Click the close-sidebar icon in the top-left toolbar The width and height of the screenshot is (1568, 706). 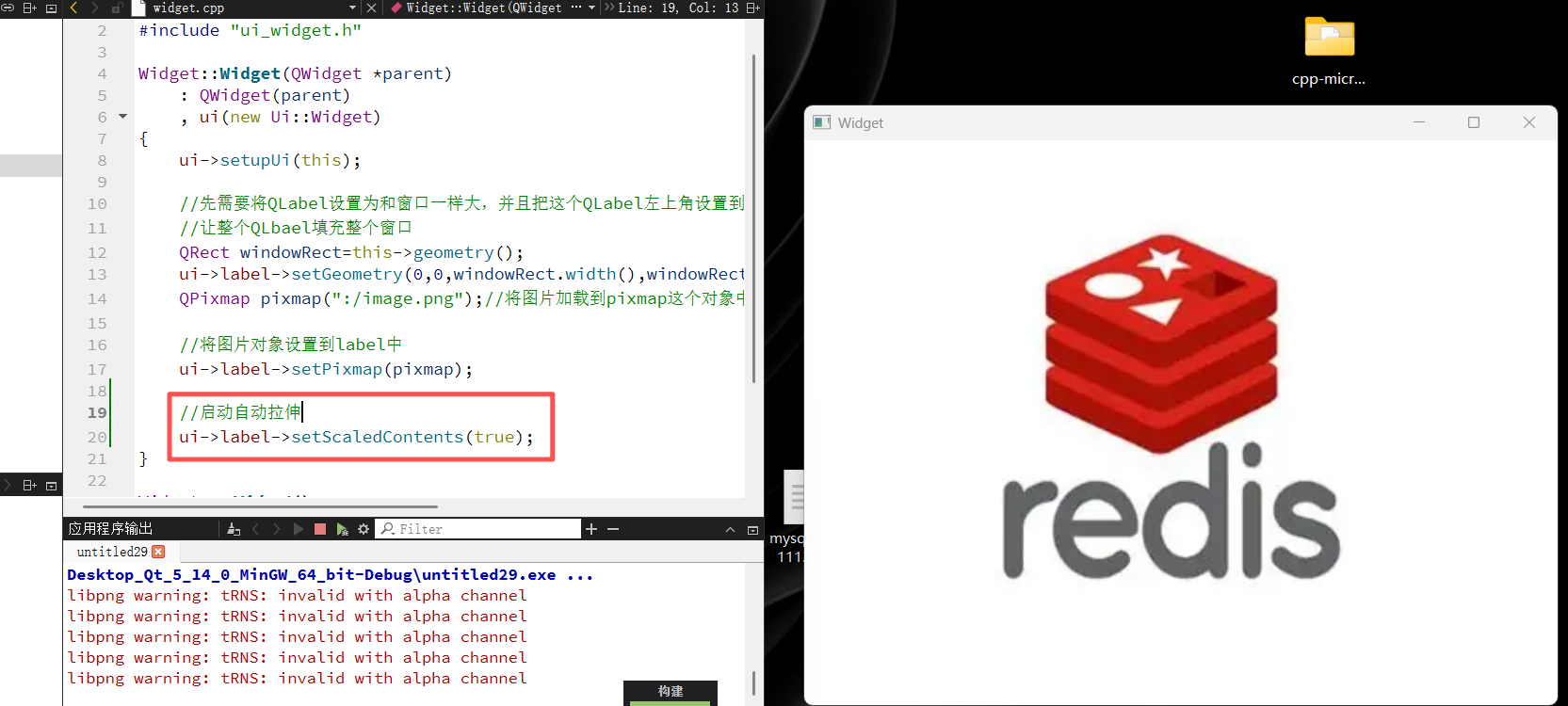pyautogui.click(x=51, y=8)
